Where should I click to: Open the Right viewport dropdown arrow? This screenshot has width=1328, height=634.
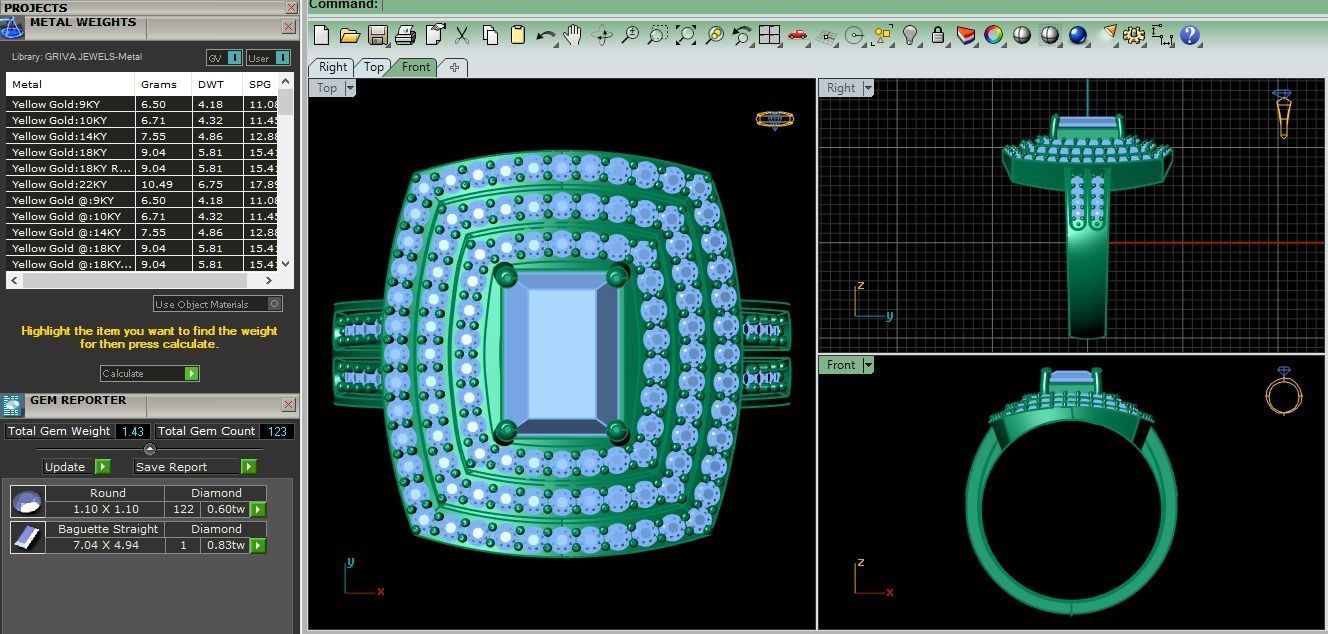click(868, 88)
